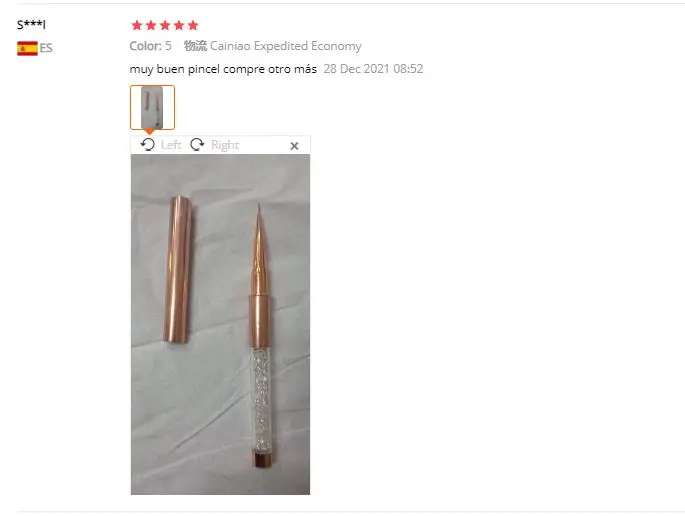Click the ES country code
Image resolution: width=685 pixels, height=516 pixels.
point(46,48)
